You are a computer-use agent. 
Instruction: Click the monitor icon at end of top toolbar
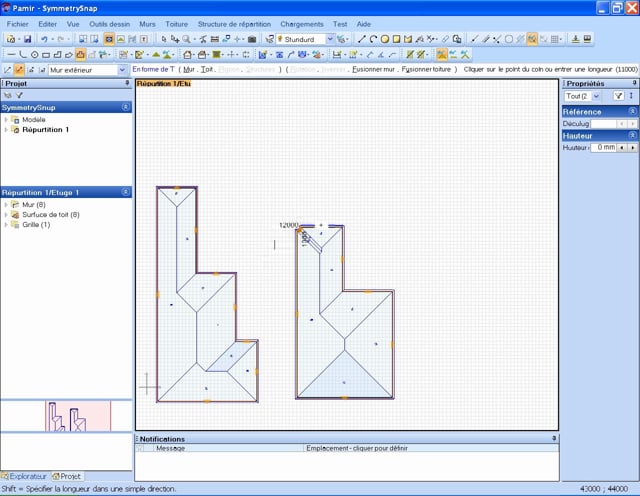click(587, 39)
